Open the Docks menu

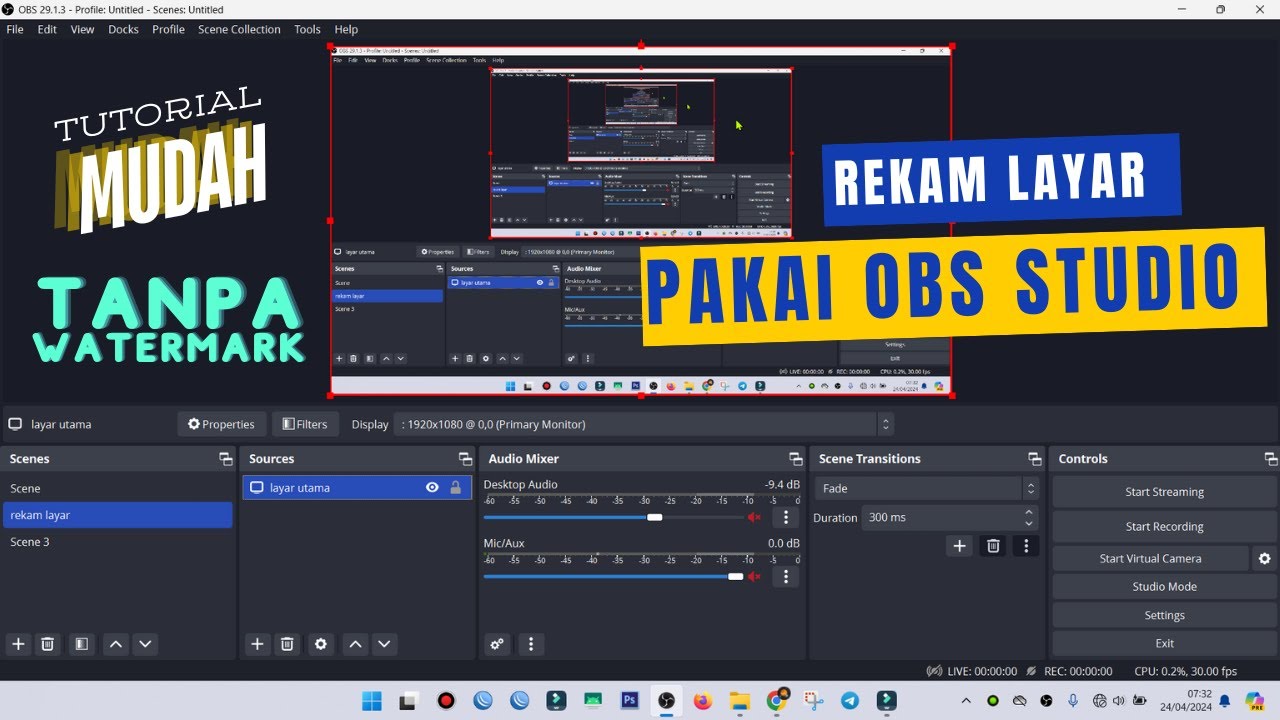pyautogui.click(x=123, y=29)
